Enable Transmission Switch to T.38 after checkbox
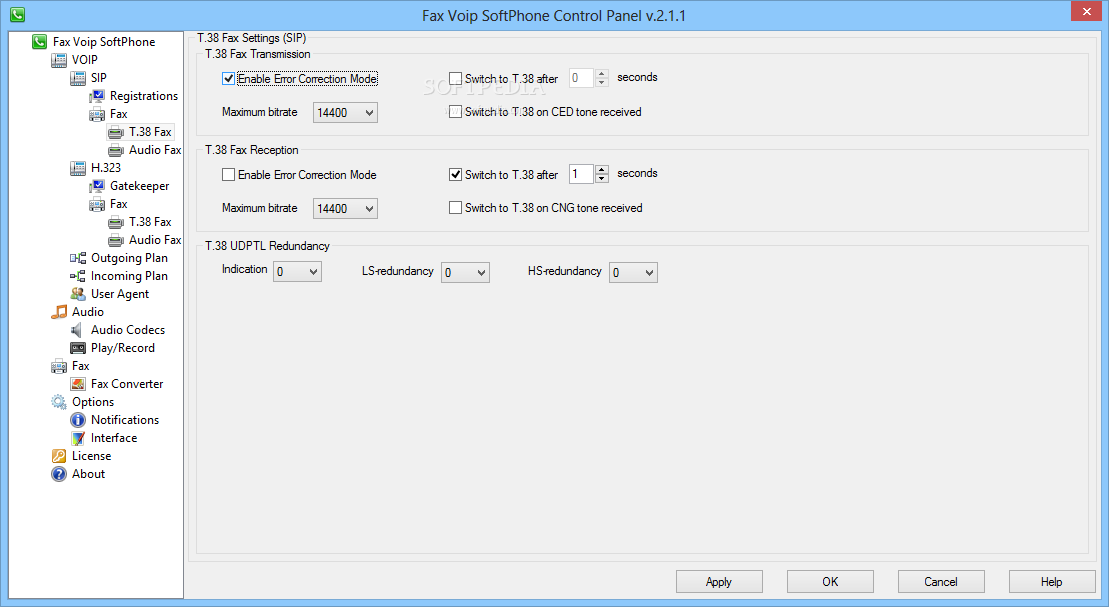This screenshot has width=1109, height=607. (455, 79)
